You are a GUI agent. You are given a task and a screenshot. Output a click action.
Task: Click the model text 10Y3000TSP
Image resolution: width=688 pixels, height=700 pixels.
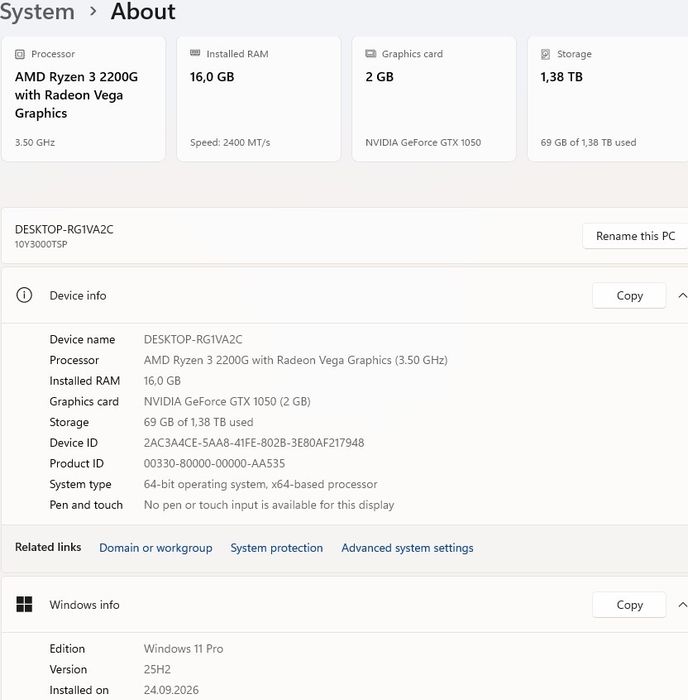(41, 244)
